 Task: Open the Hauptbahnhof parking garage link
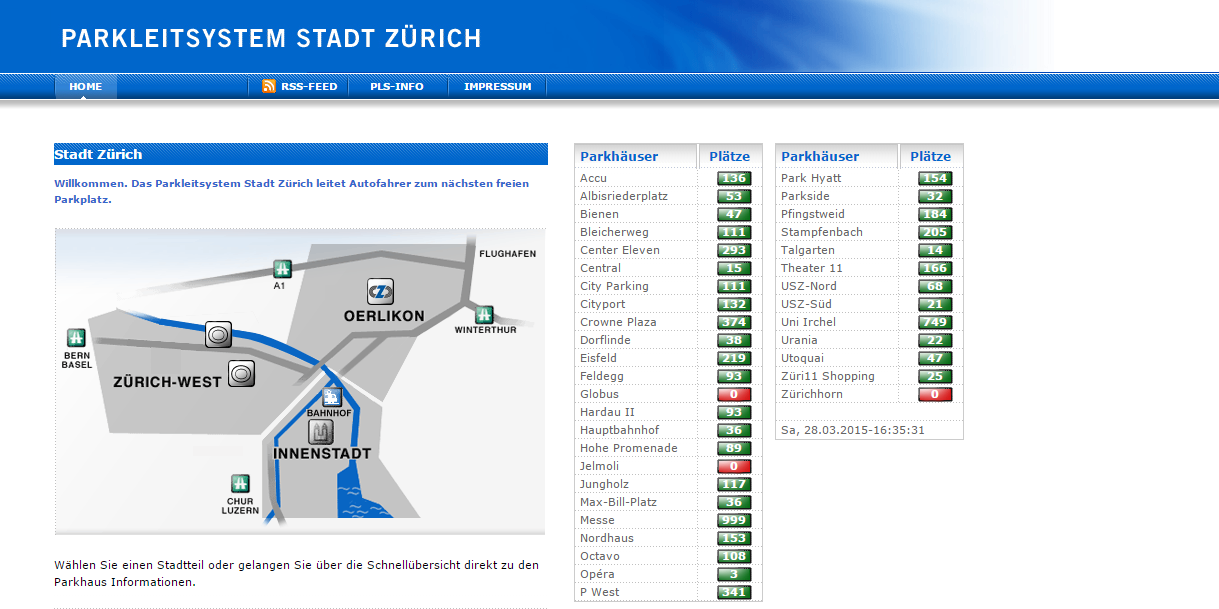(x=619, y=430)
